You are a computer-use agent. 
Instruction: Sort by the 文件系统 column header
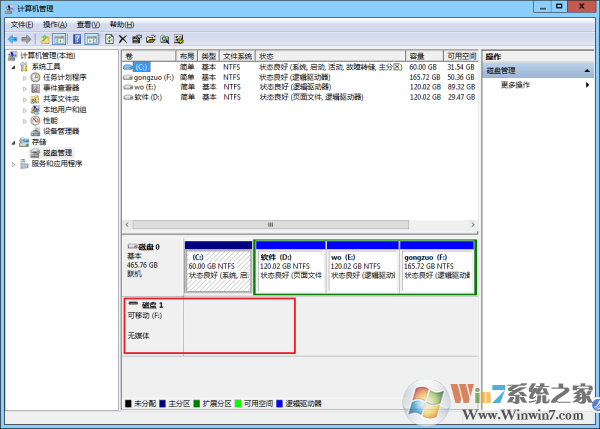237,56
